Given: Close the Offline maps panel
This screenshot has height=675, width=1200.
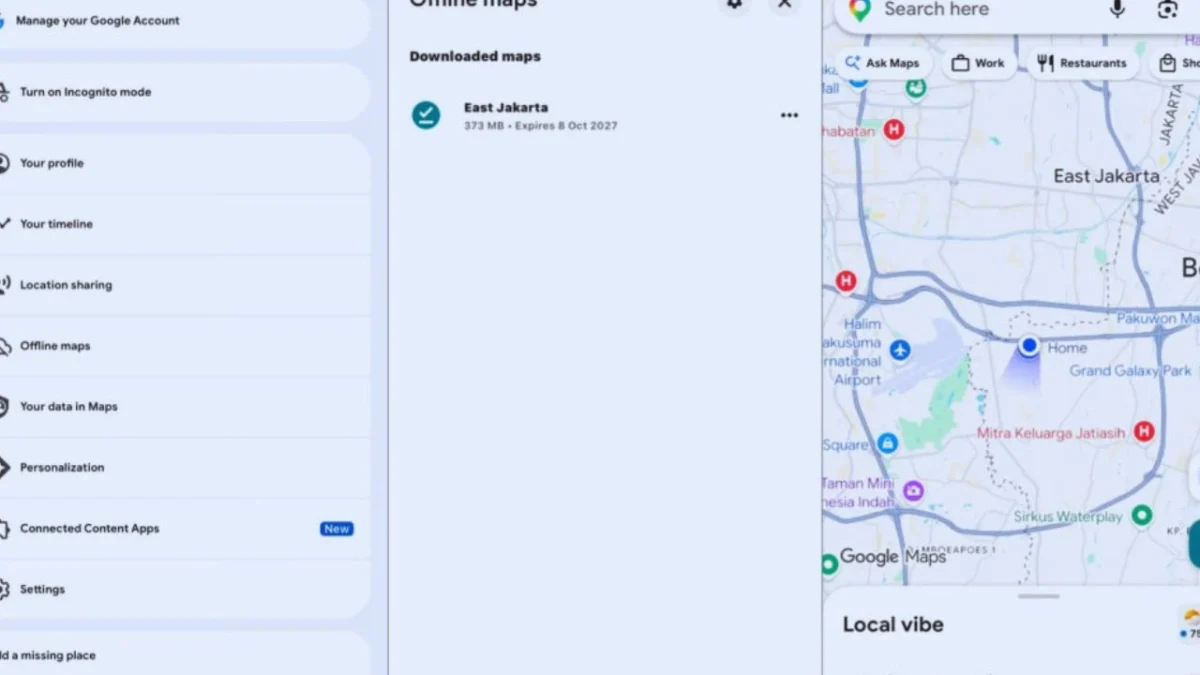Looking at the screenshot, I should (785, 4).
